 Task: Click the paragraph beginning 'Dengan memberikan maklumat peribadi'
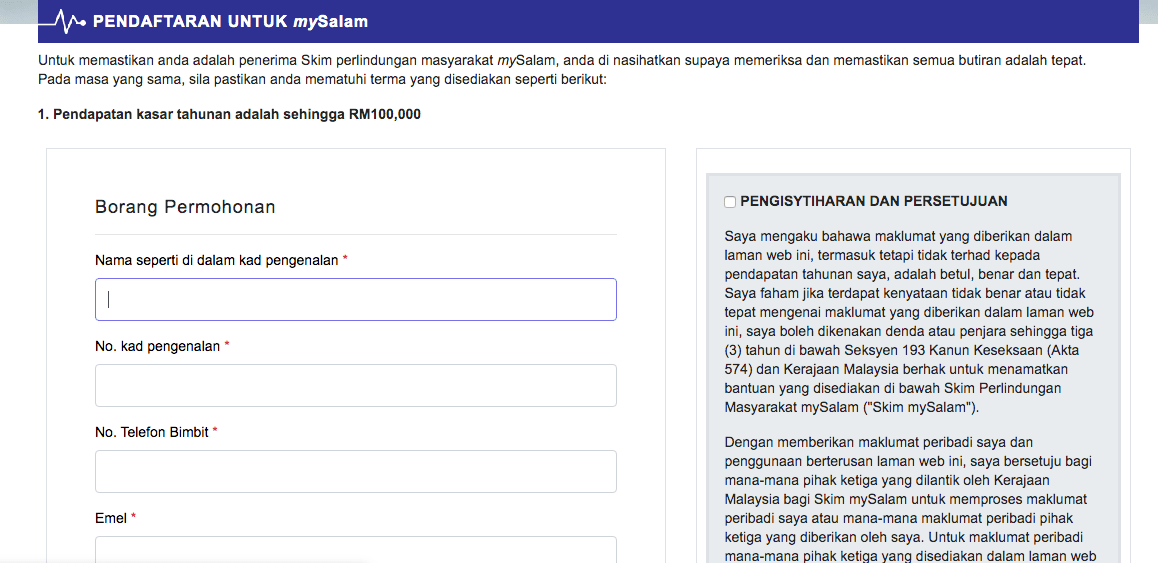pos(911,499)
